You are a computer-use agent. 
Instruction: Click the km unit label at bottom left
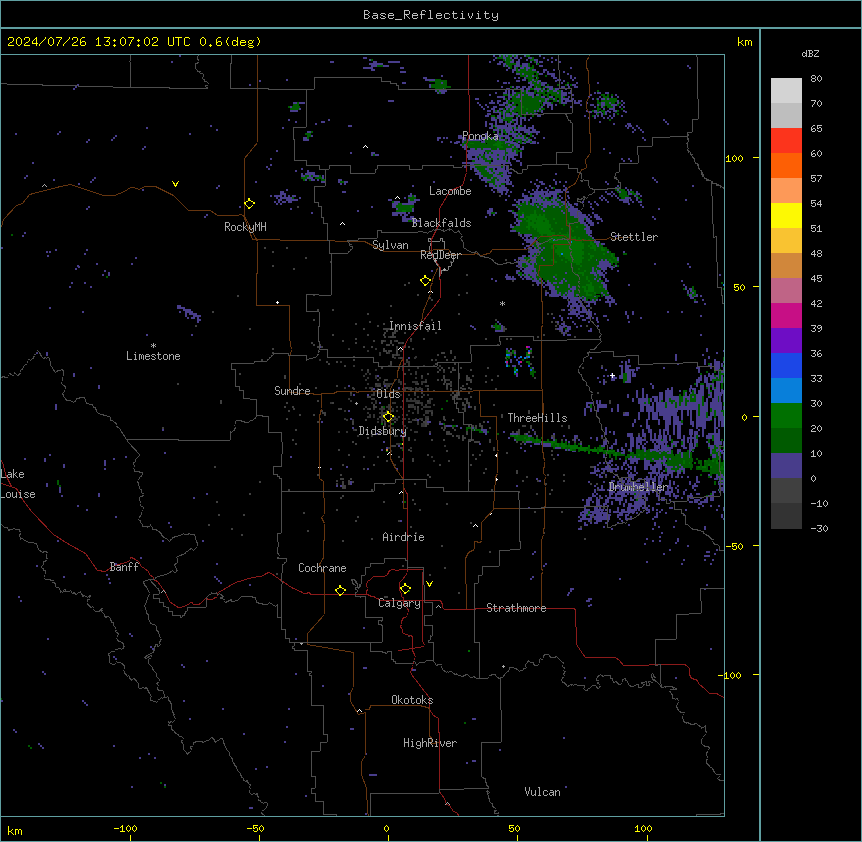15,830
